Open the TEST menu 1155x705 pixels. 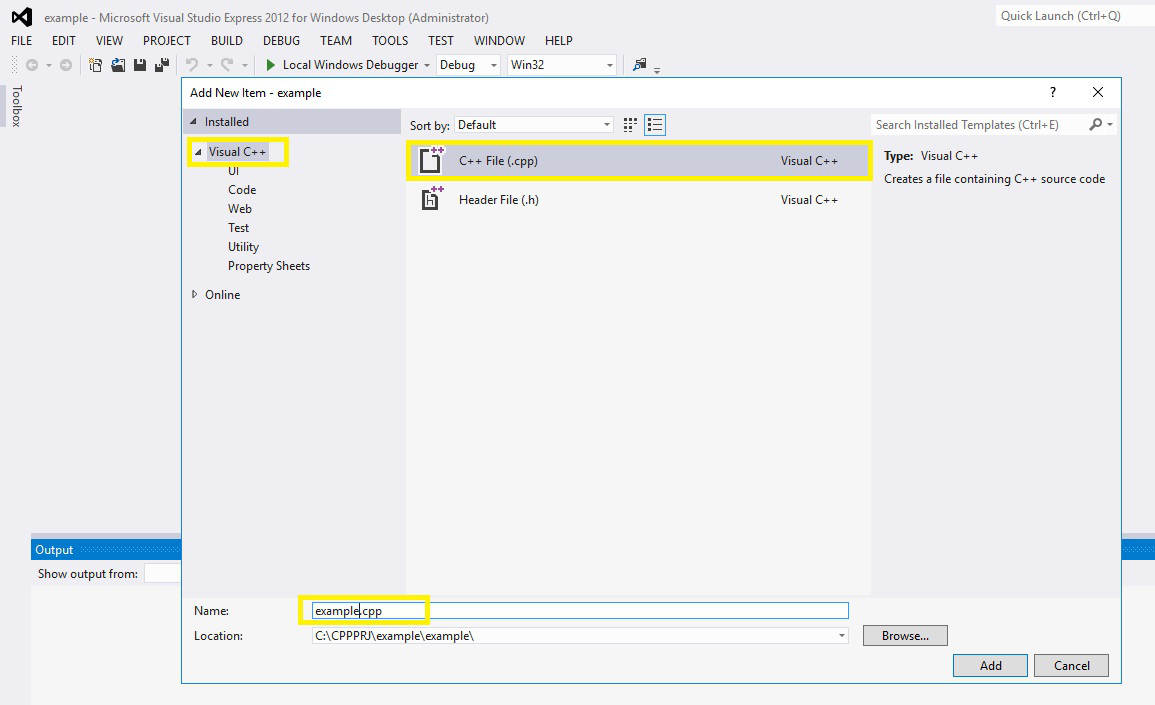point(440,41)
